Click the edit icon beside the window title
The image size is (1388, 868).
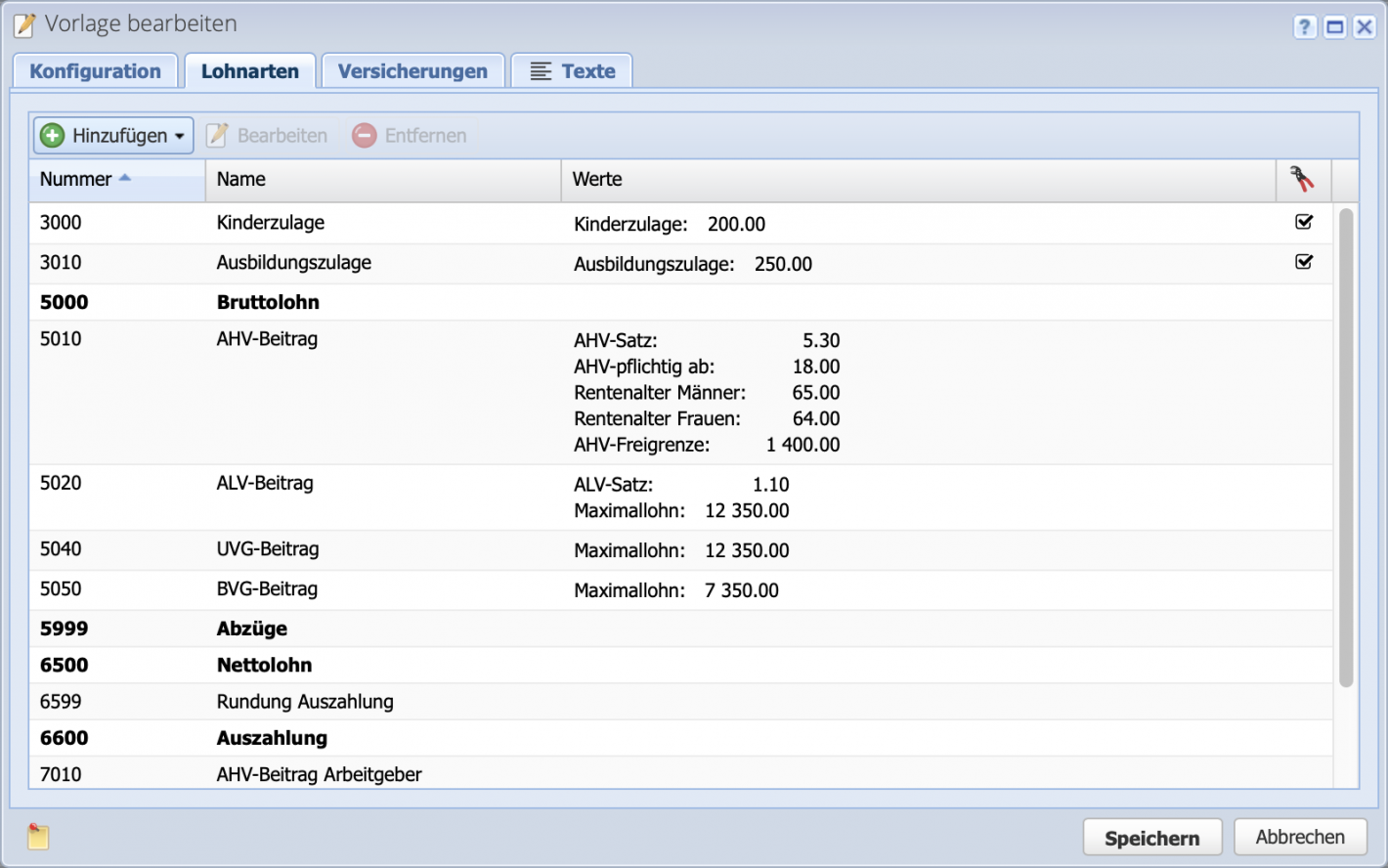[25, 24]
